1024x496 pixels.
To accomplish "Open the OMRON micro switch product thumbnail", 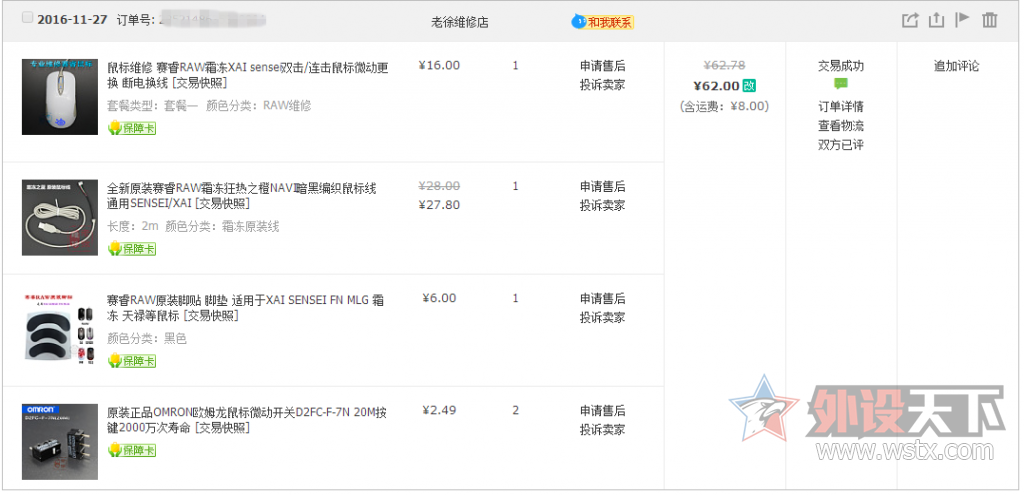I will coord(60,442).
